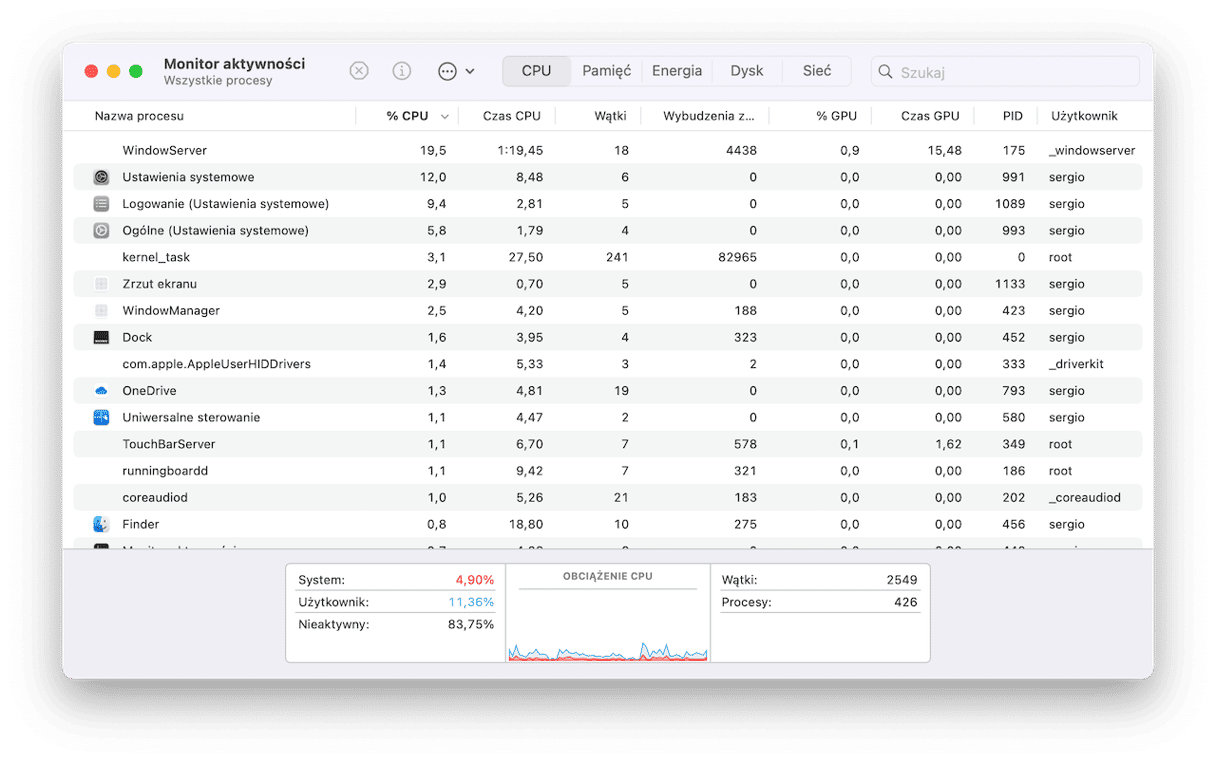
Task: Click WindowServer CPU time 1:19,45
Action: [520, 151]
